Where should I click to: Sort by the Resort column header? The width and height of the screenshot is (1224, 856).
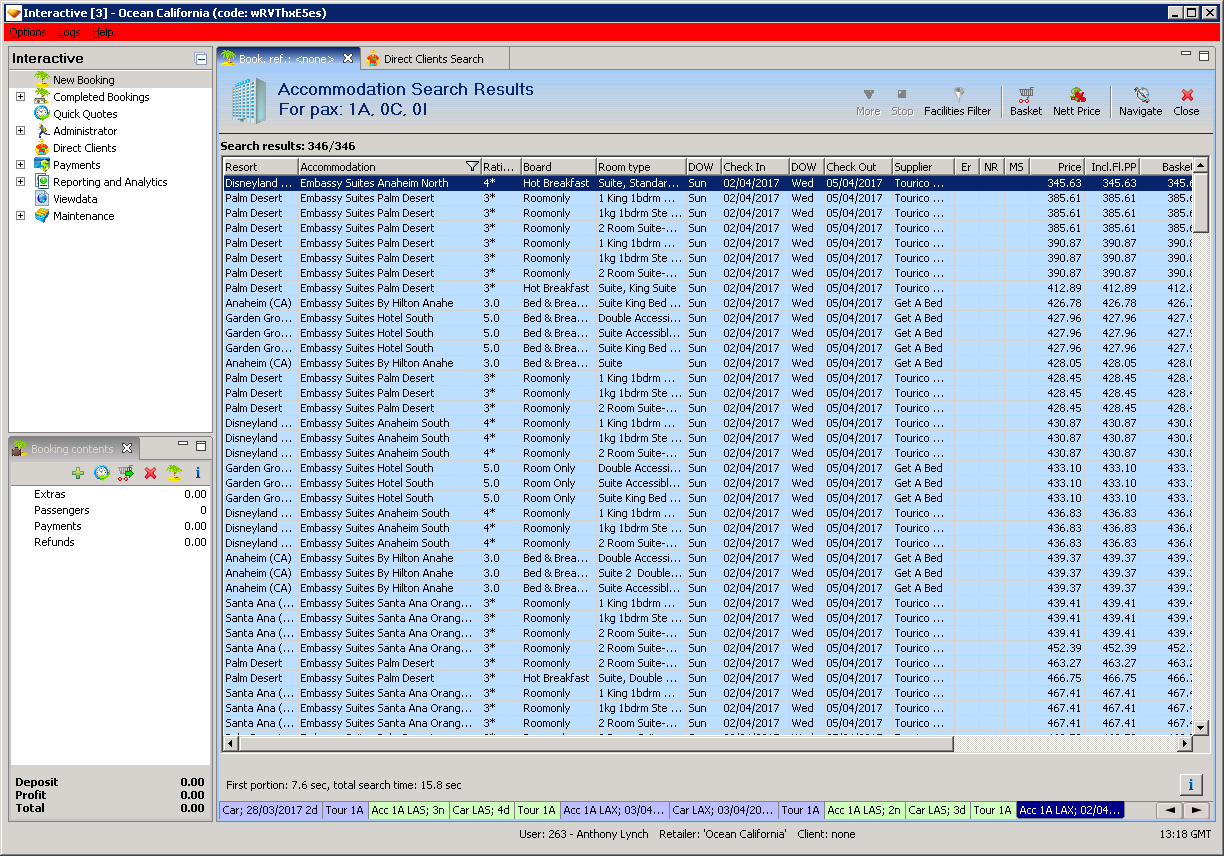point(260,167)
